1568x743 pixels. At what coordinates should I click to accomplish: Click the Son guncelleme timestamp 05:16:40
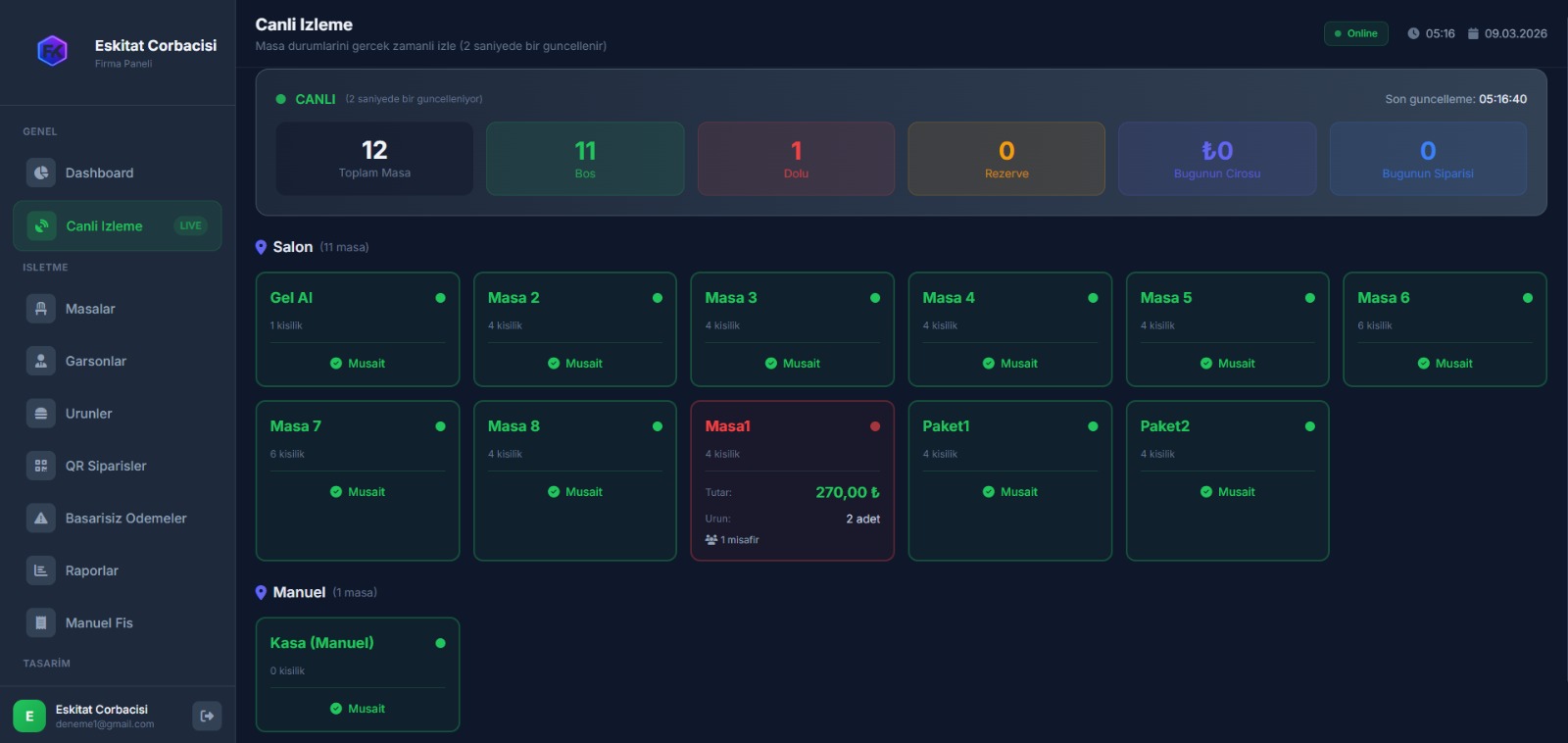pyautogui.click(x=1502, y=99)
